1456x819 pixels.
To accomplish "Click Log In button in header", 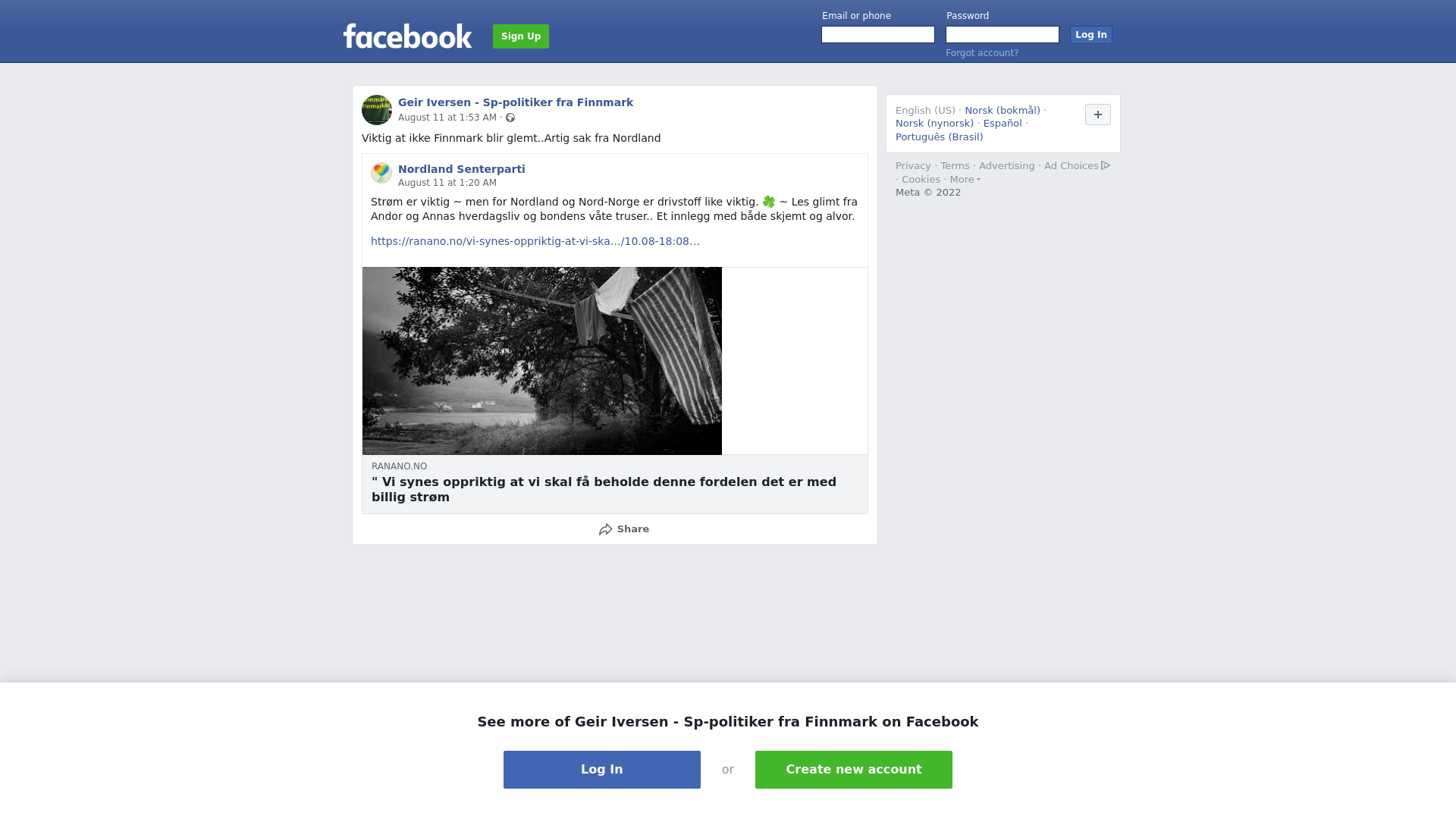I will pyautogui.click(x=1091, y=35).
